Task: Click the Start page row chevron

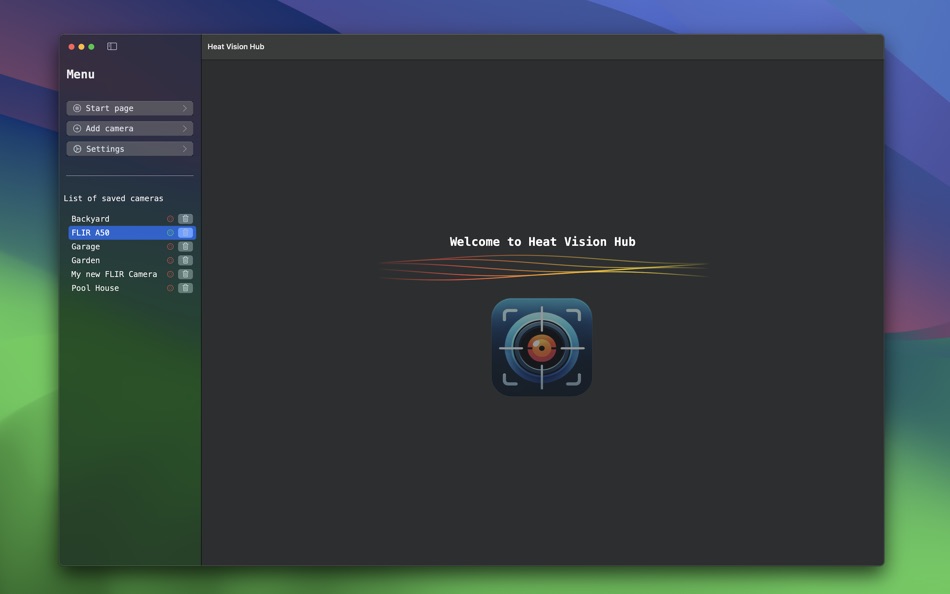Action: [x=185, y=108]
